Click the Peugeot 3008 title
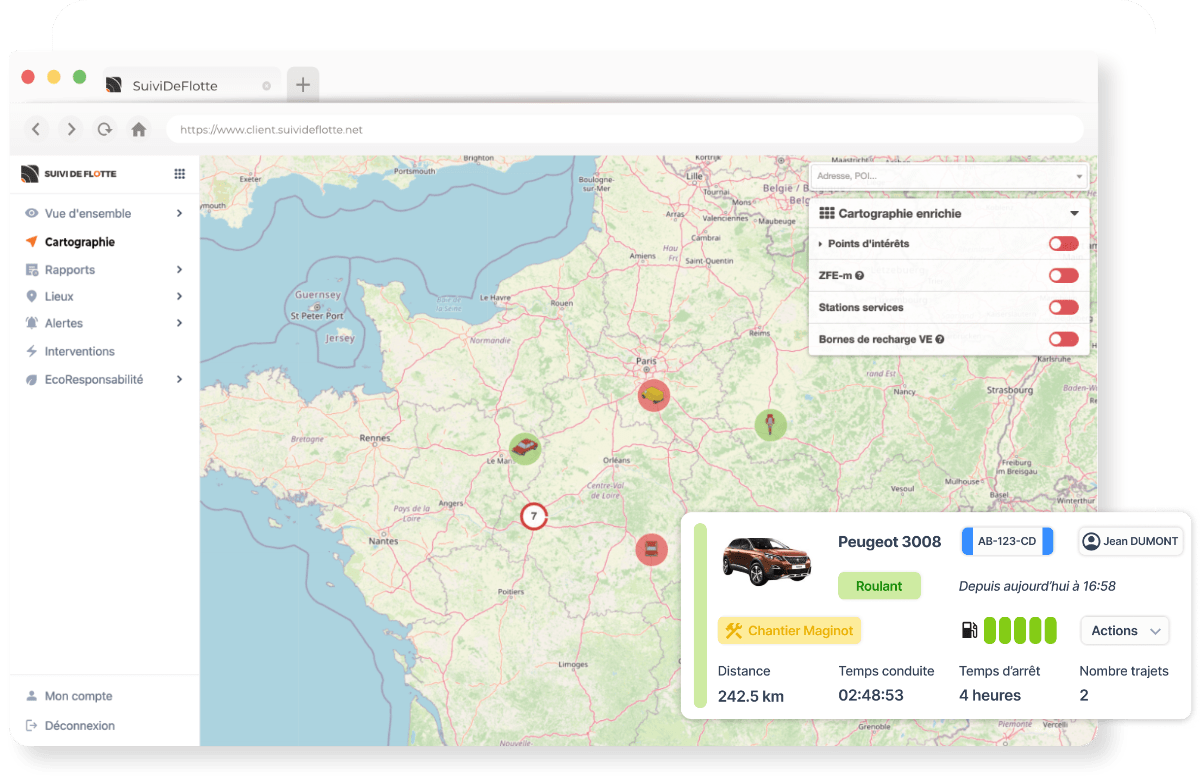 coord(889,541)
